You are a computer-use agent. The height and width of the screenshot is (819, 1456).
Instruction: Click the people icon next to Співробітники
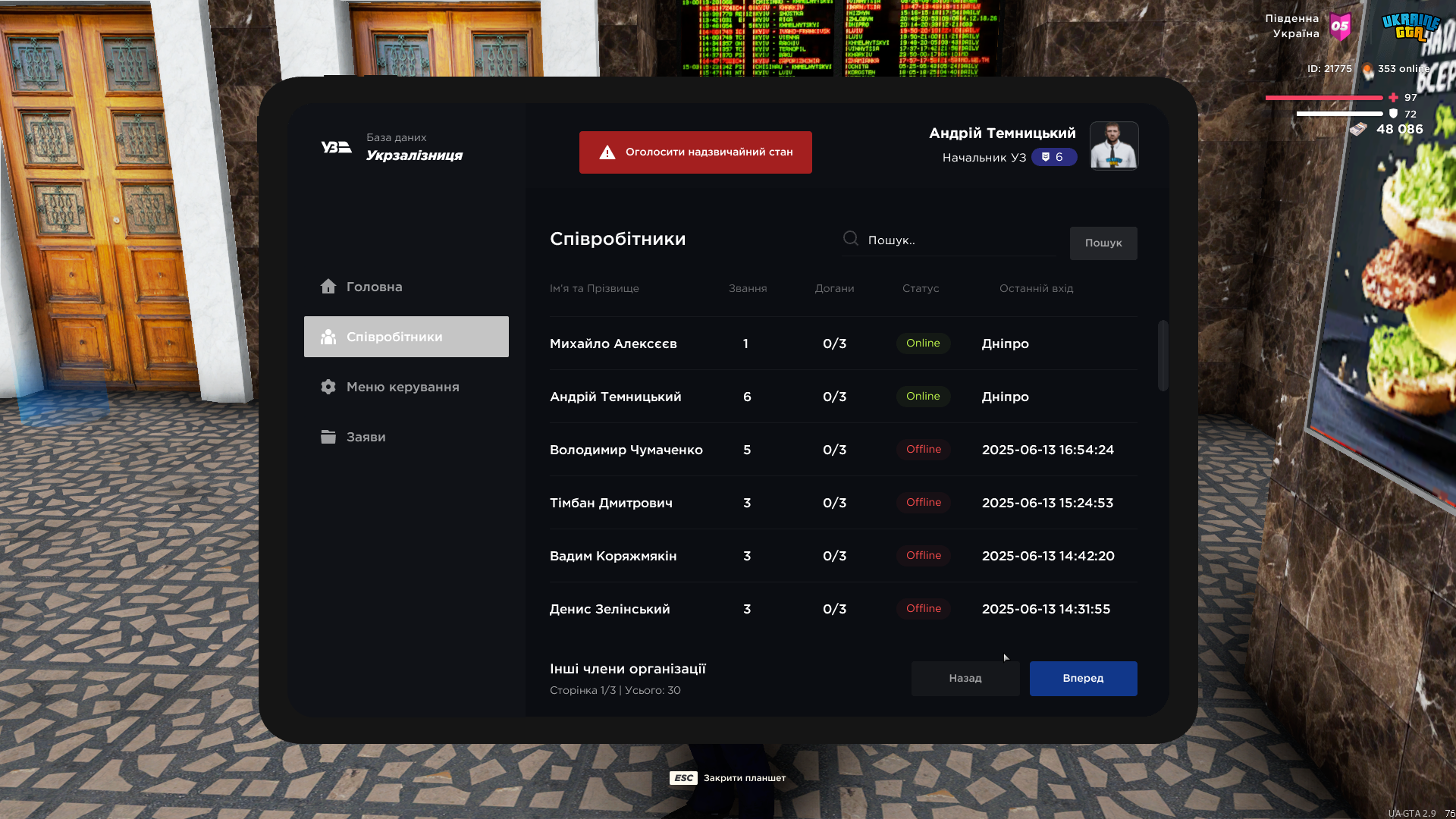click(x=328, y=337)
